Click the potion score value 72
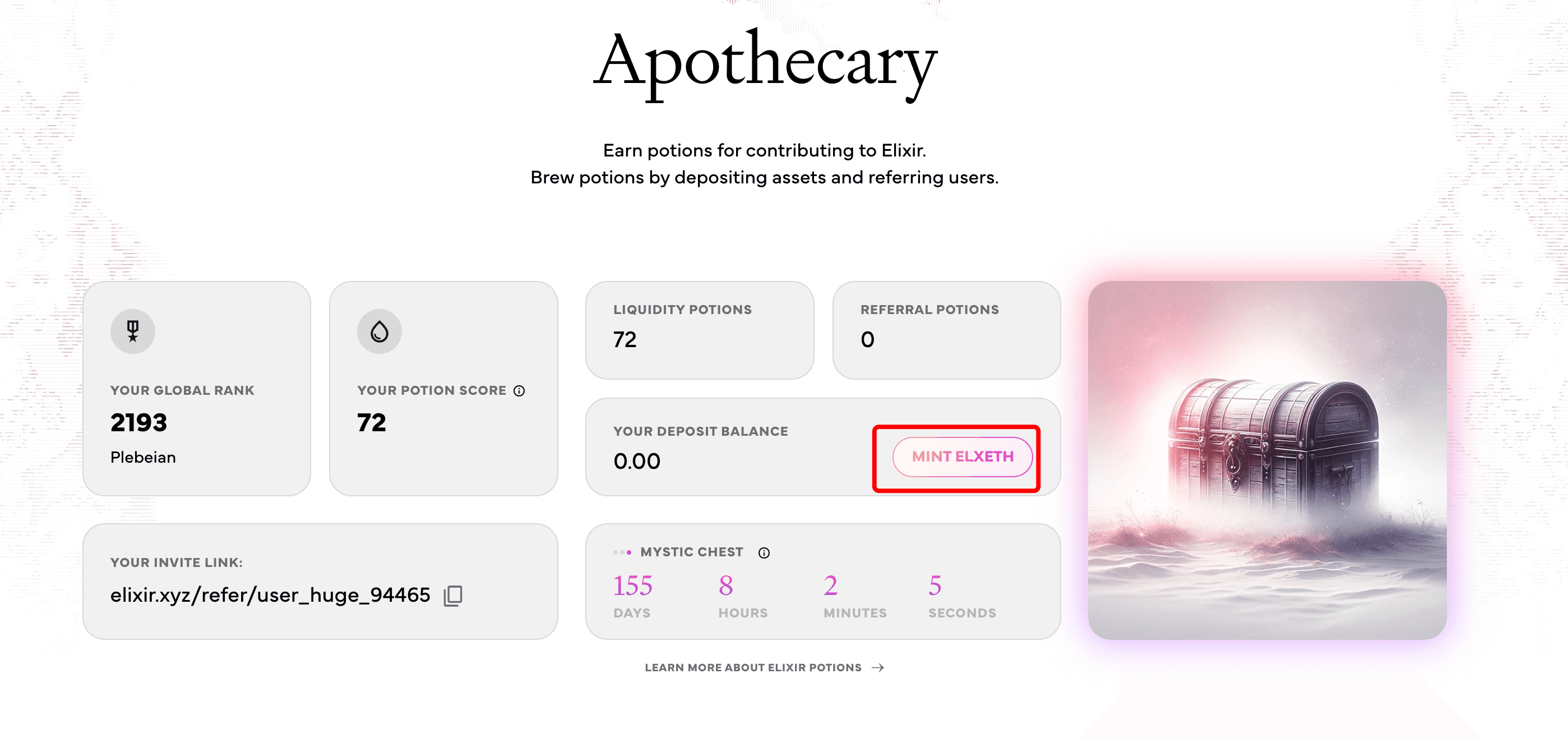1568x738 pixels. click(x=371, y=423)
